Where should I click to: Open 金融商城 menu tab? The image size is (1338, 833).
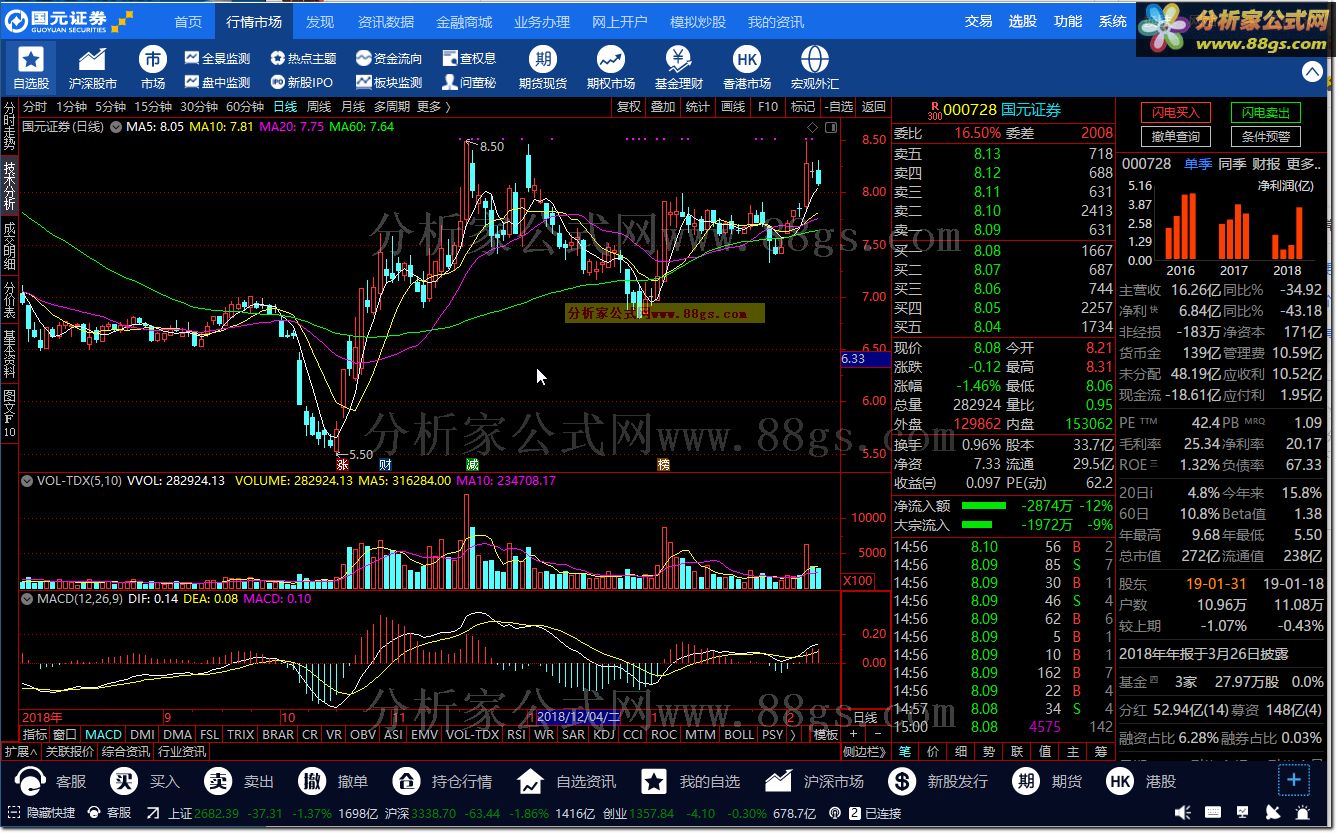[464, 21]
